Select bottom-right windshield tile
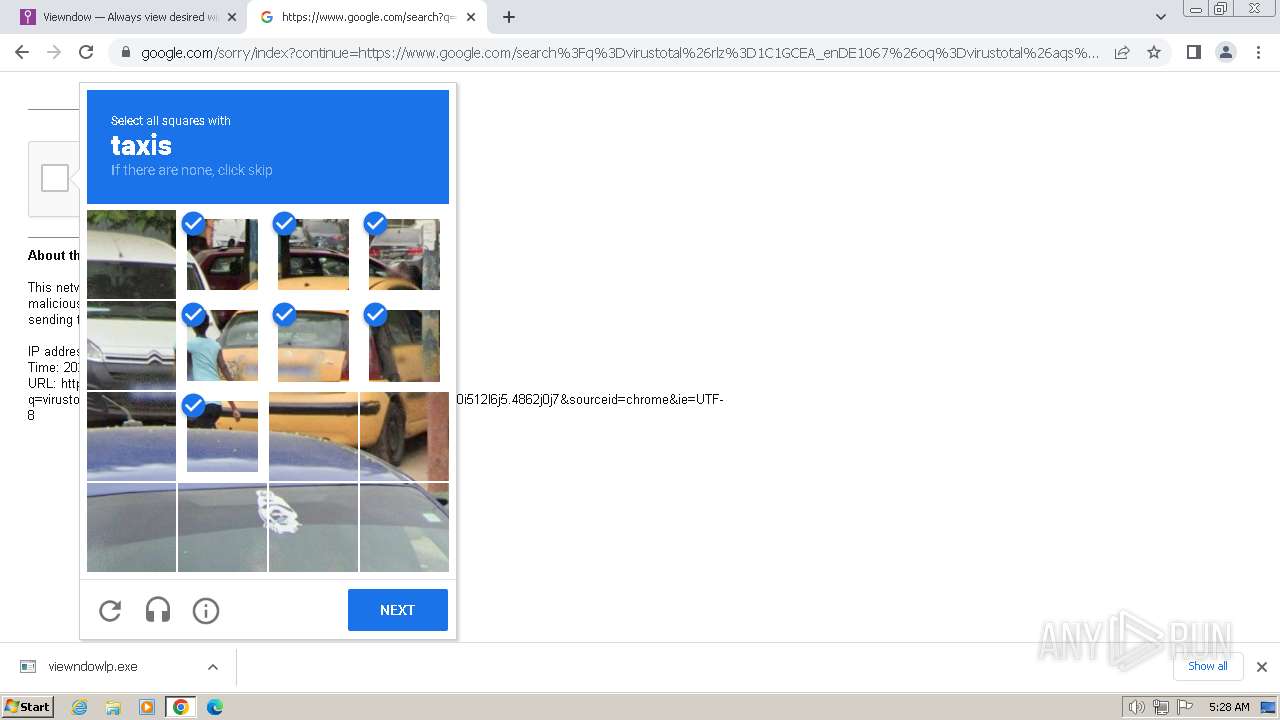The width and height of the screenshot is (1280, 720). pos(404,527)
